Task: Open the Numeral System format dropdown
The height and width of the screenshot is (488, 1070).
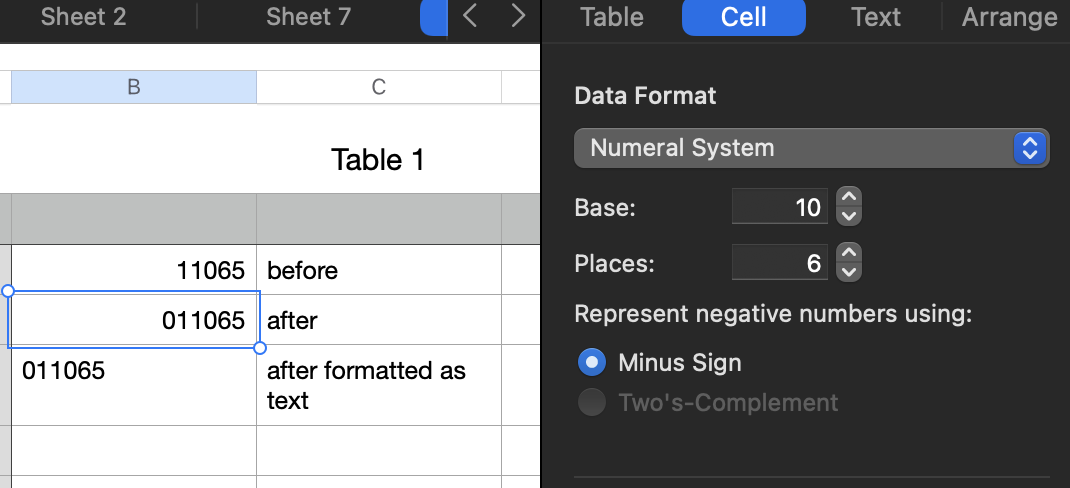Action: (811, 148)
